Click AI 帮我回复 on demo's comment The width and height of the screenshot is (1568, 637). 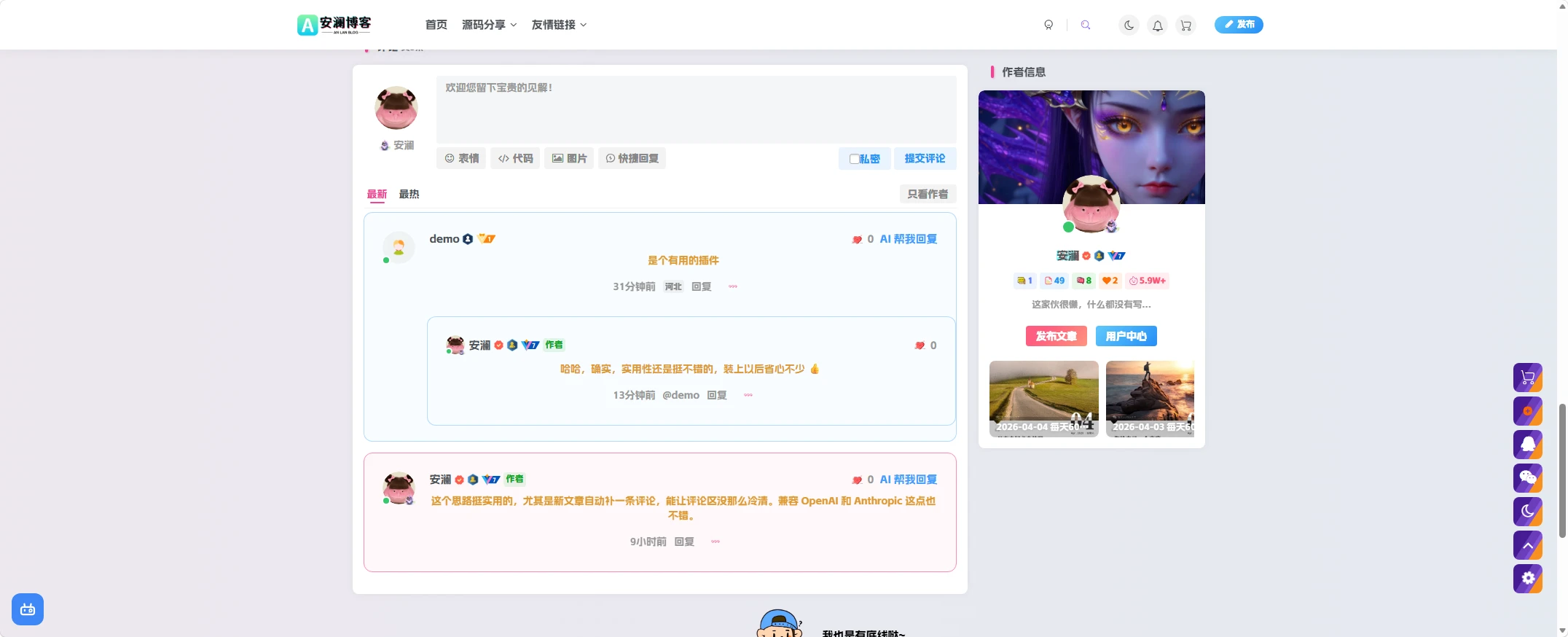909,239
